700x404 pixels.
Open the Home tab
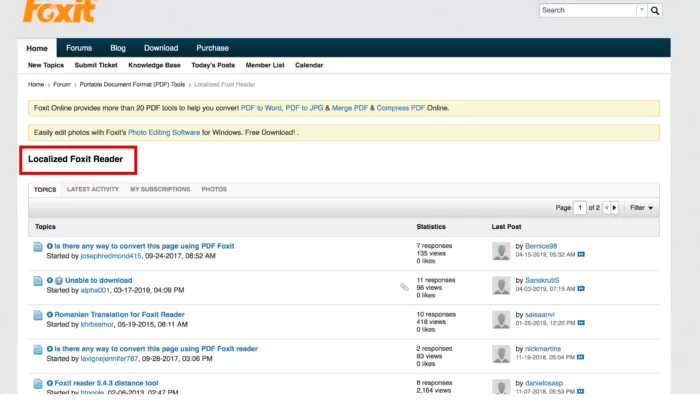tap(37, 48)
